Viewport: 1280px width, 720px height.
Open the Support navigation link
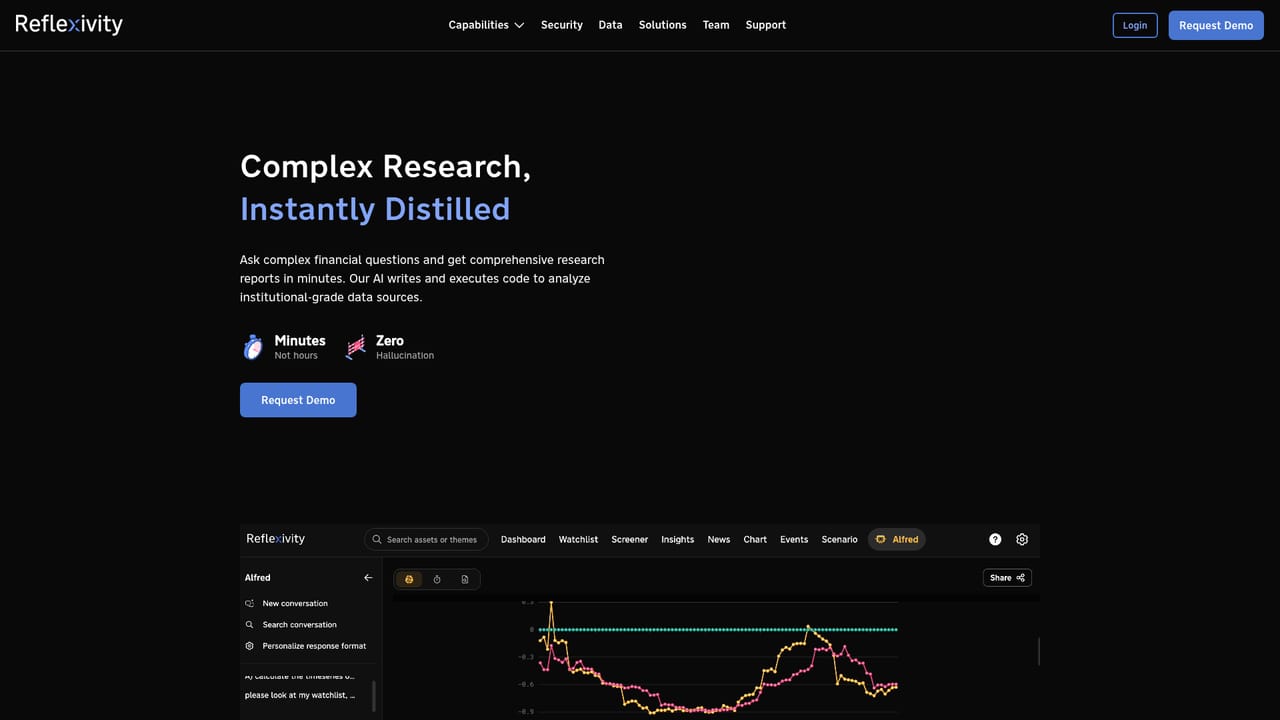(x=766, y=25)
